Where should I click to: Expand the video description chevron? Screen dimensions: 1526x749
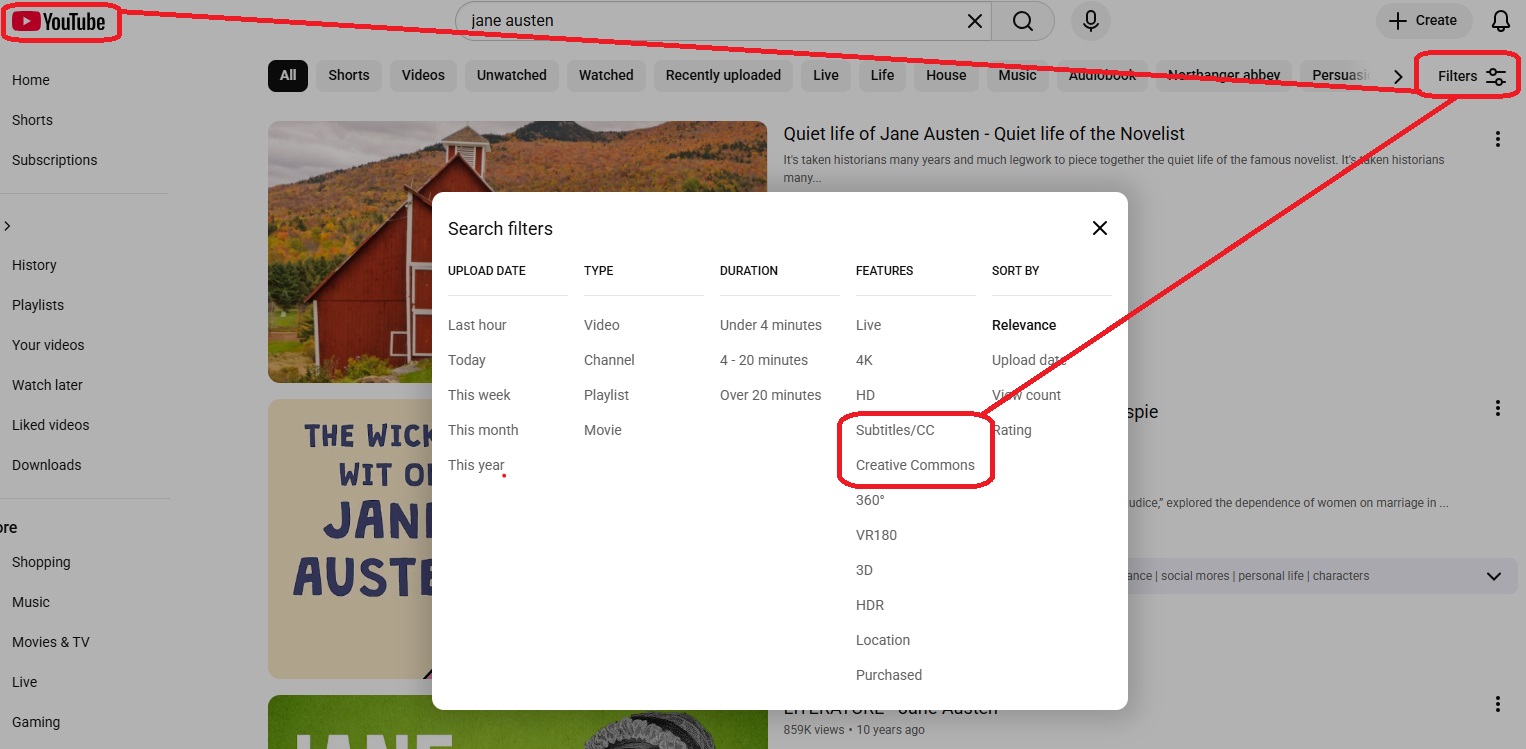pyautogui.click(x=1493, y=575)
